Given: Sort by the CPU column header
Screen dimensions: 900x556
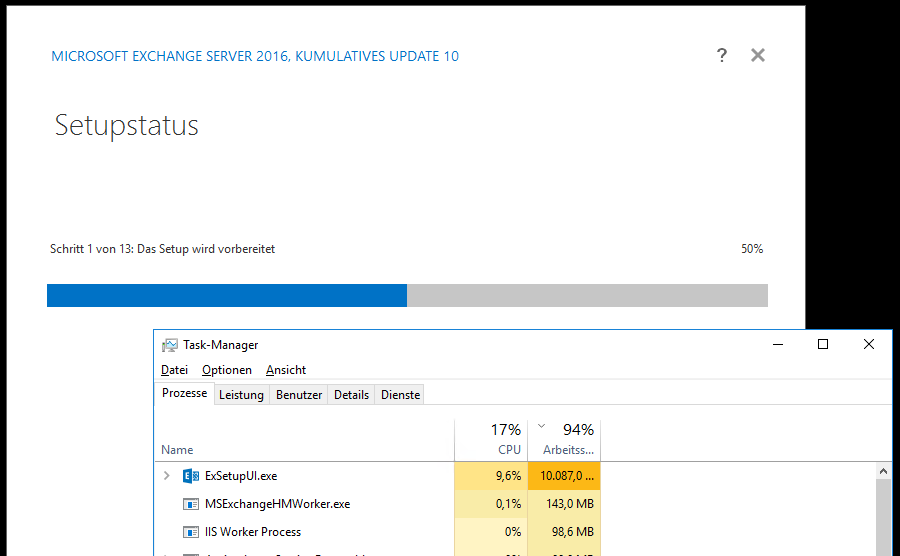Looking at the screenshot, I should pos(491,441).
